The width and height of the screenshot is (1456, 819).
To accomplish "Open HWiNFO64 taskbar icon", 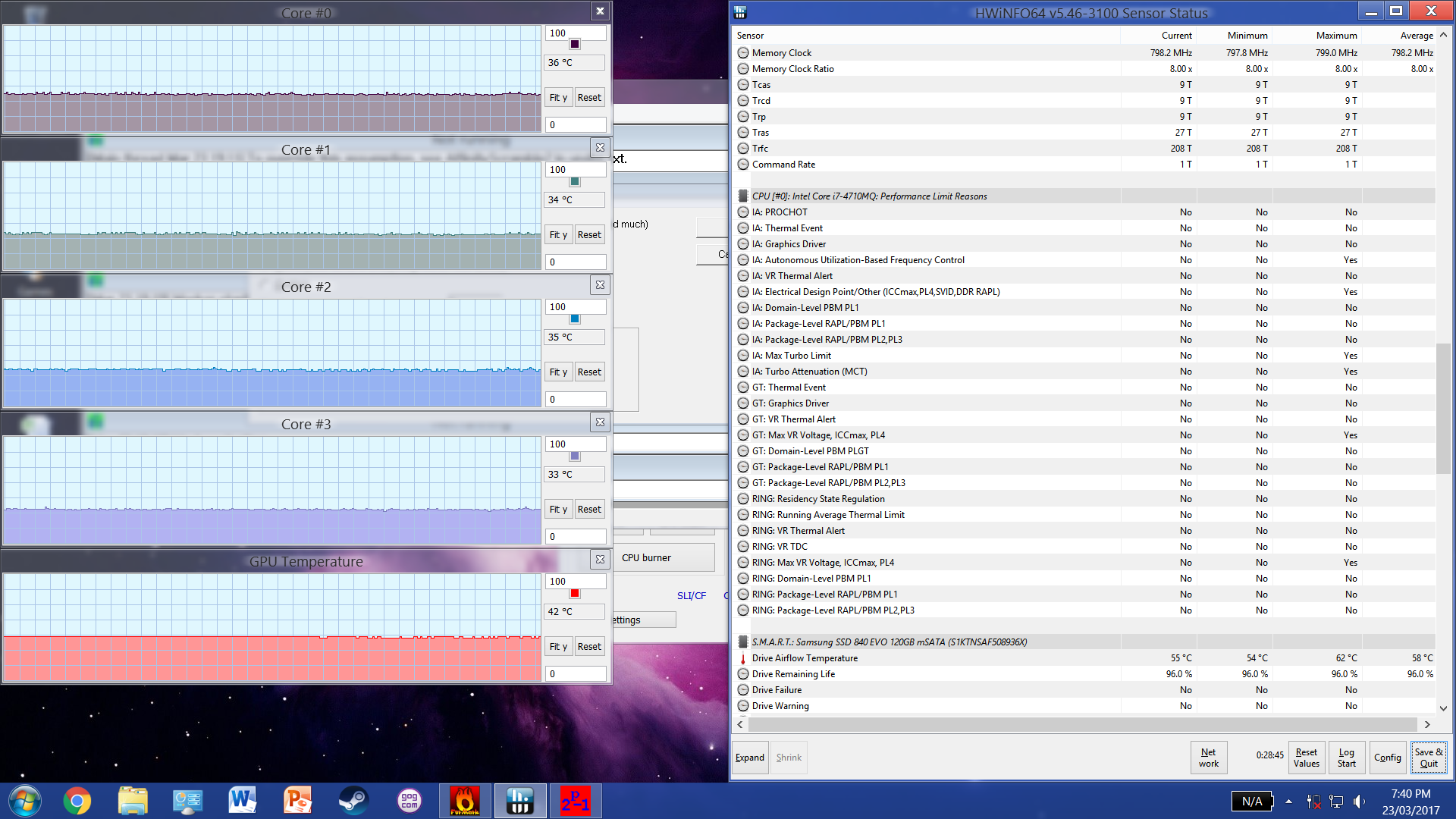I will [x=520, y=801].
